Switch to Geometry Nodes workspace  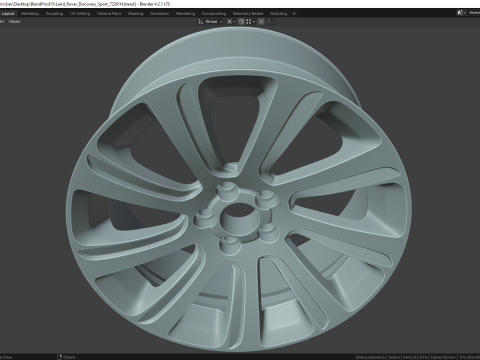click(248, 14)
